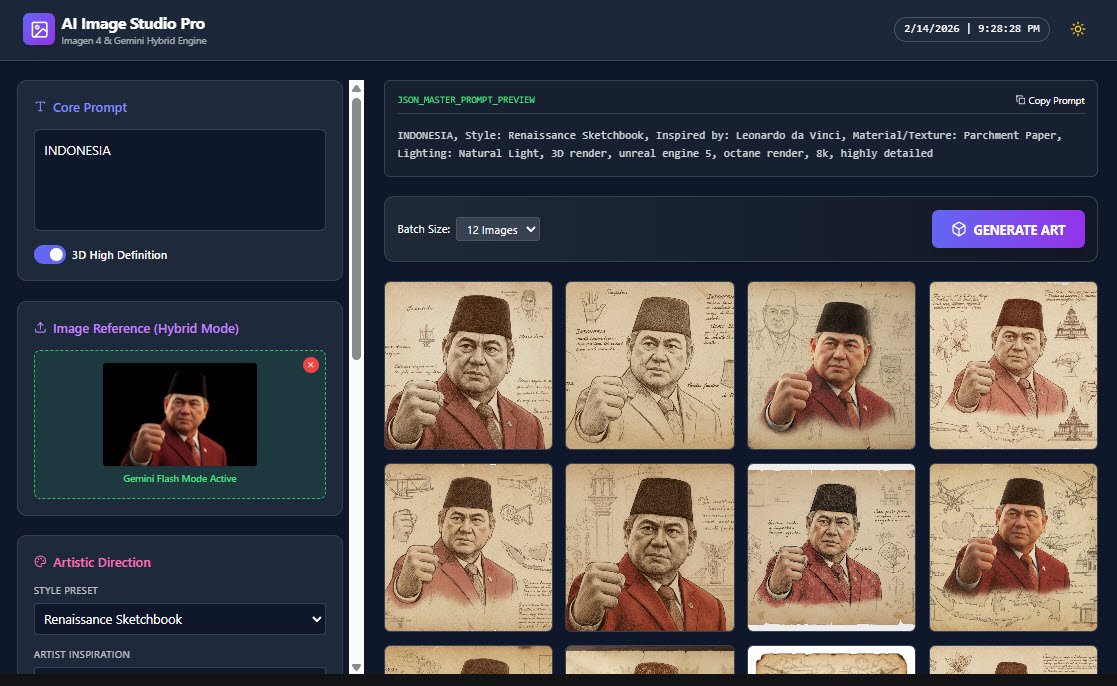Image resolution: width=1117 pixels, height=686 pixels.
Task: Click the GENERATE ART button
Action: pyautogui.click(x=1008, y=229)
